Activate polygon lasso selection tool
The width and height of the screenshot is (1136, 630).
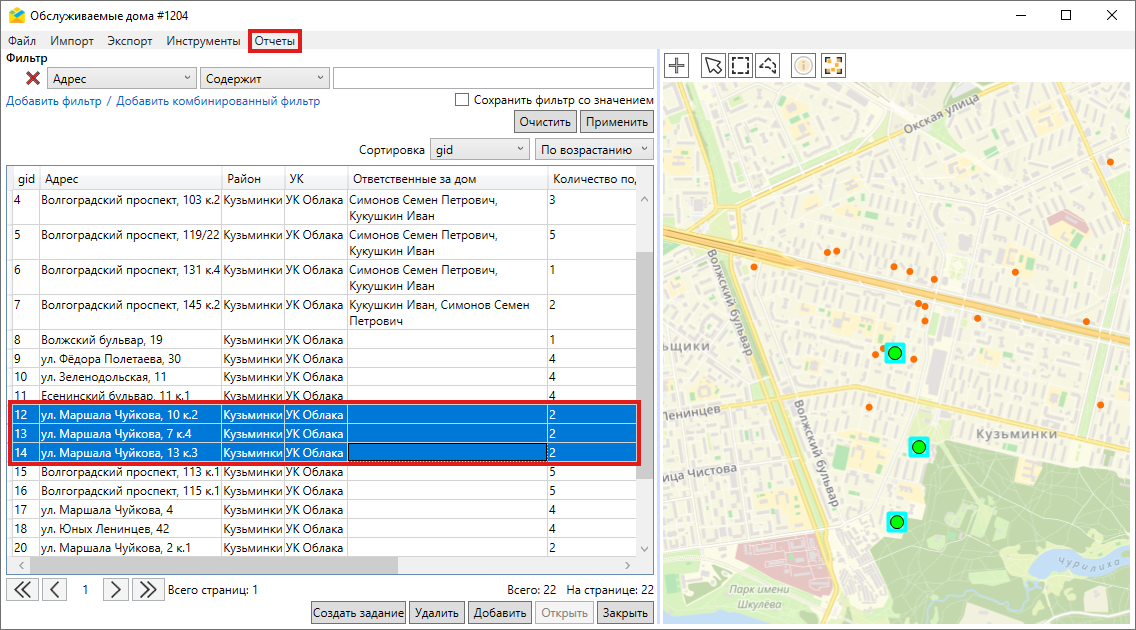(768, 66)
